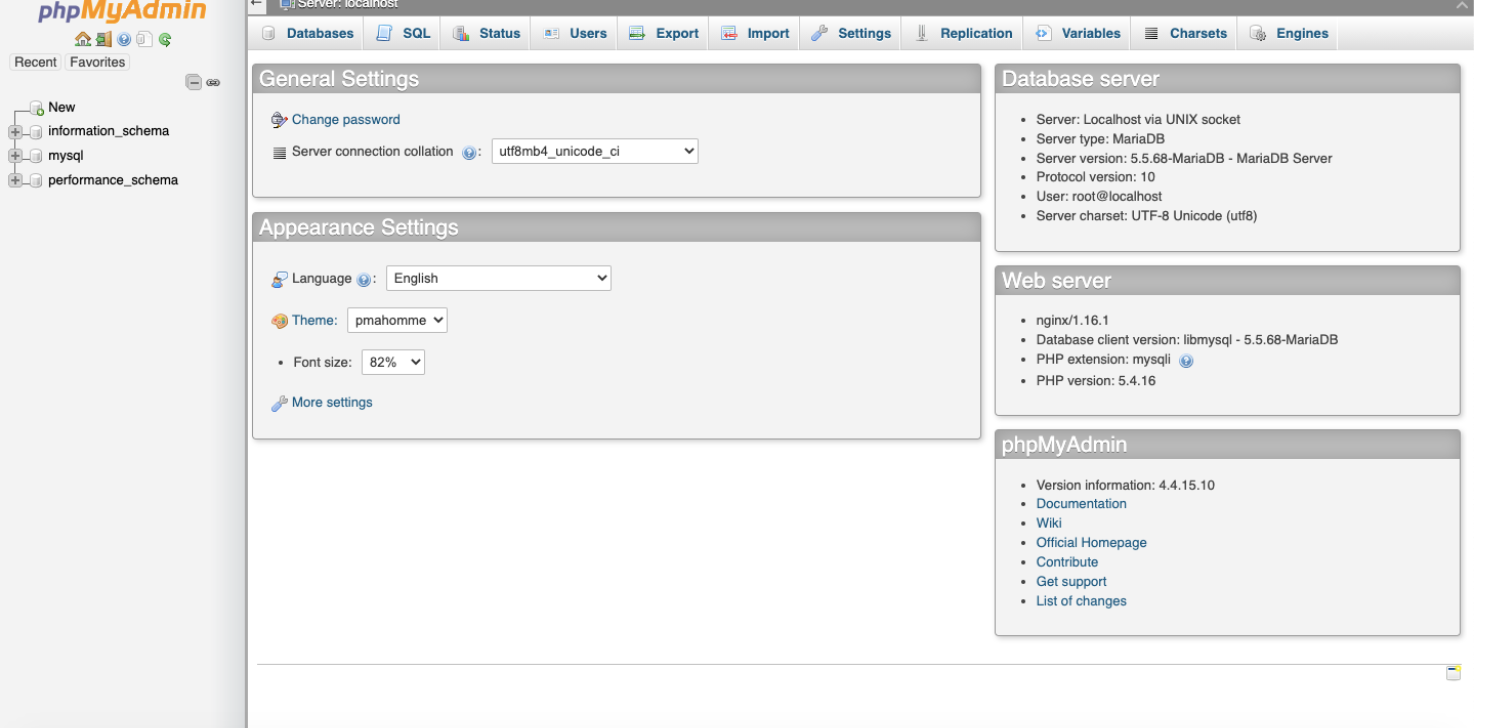The width and height of the screenshot is (1487, 728).
Task: Click the Charsets tab icon
Action: [x=1151, y=33]
